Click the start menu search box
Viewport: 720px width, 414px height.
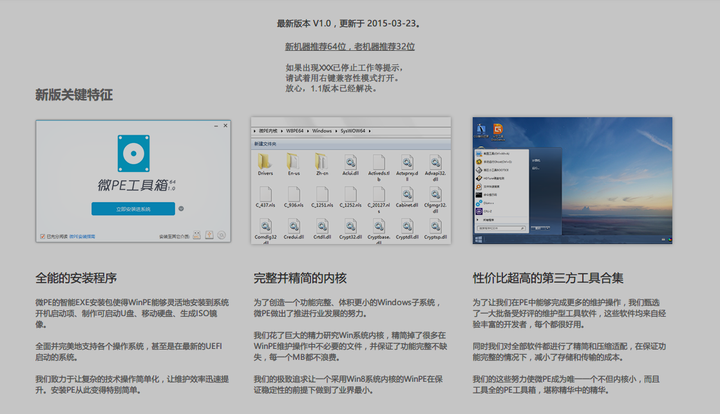(501, 228)
